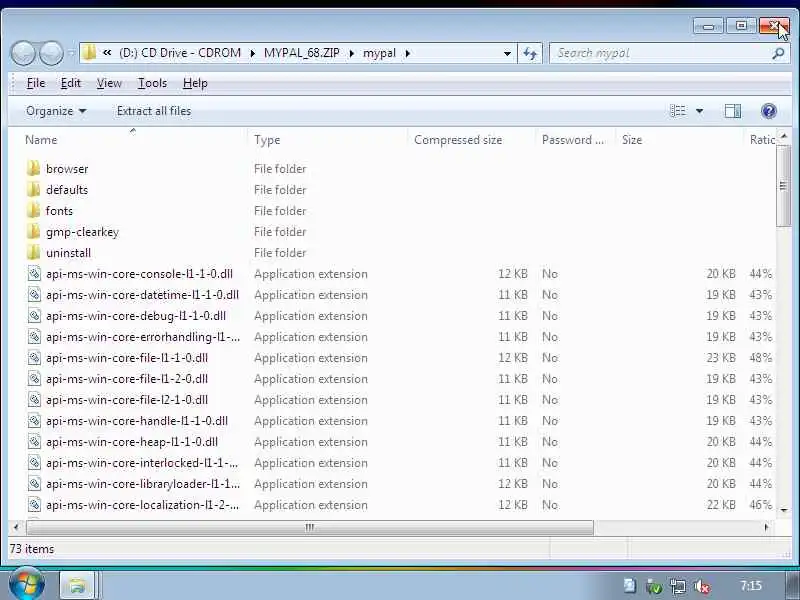Click the search magnifier icon
This screenshot has height=600, width=800.
(778, 53)
